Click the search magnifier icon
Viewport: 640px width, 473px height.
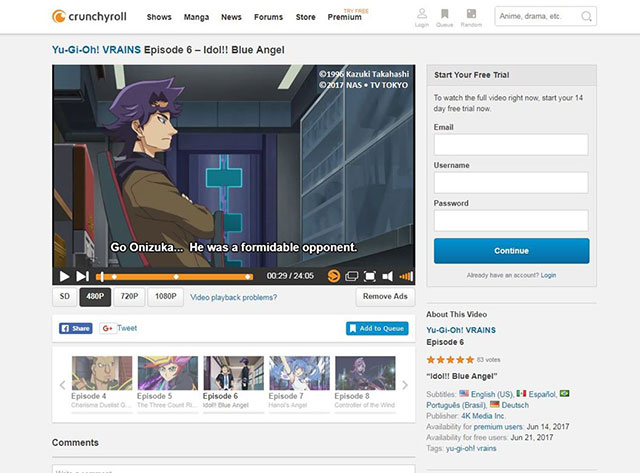point(586,16)
